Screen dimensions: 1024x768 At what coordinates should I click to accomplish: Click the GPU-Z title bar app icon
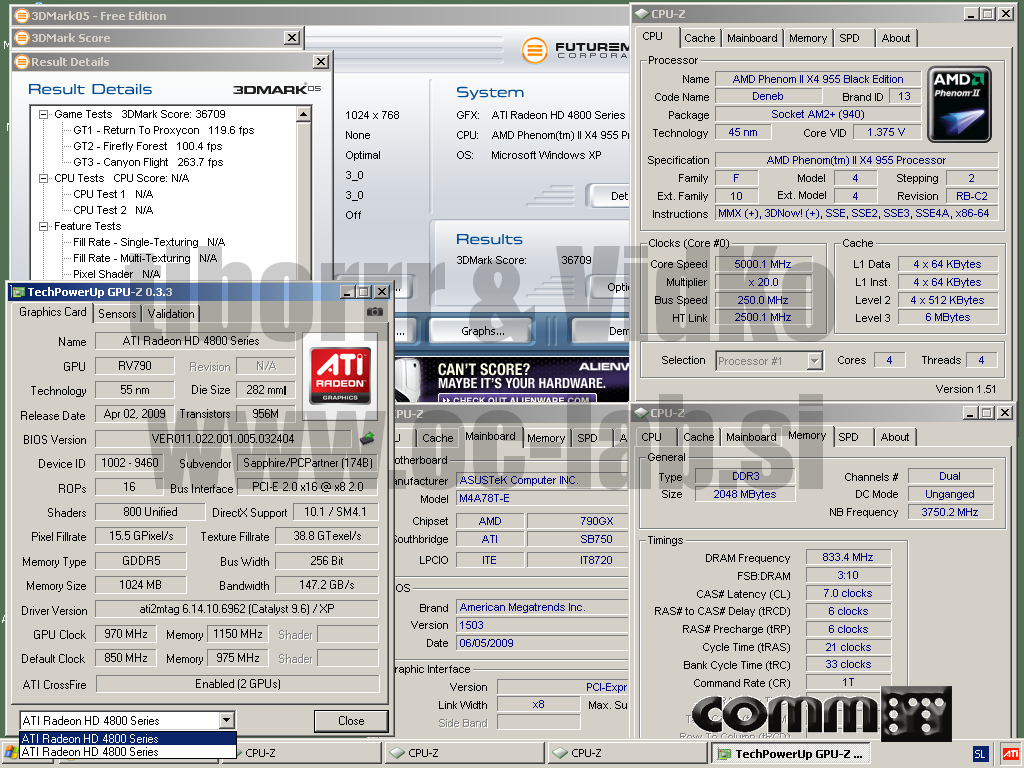[x=18, y=292]
